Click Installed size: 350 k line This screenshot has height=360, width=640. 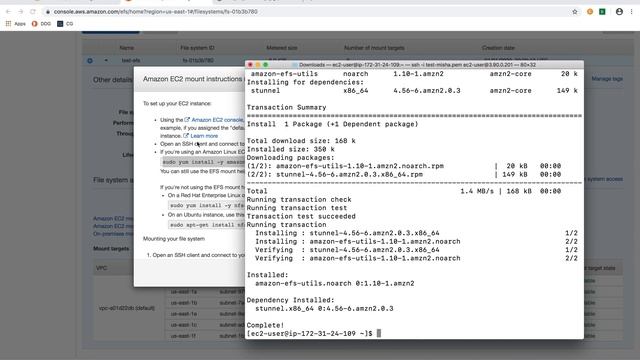pyautogui.click(x=291, y=149)
